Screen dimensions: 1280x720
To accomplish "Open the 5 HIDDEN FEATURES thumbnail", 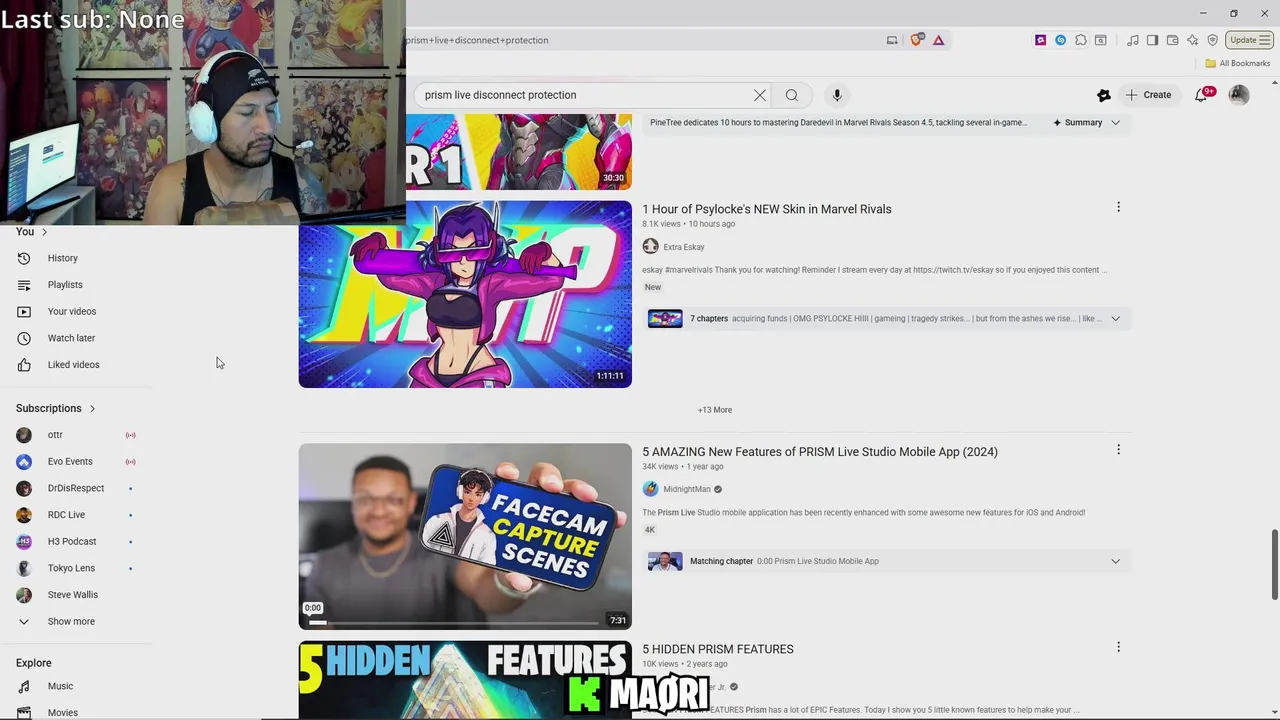I will click(x=465, y=680).
